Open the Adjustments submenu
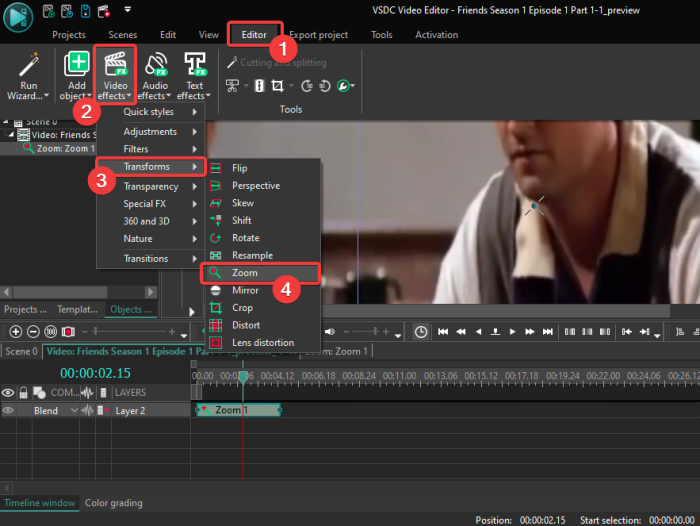 [151, 131]
